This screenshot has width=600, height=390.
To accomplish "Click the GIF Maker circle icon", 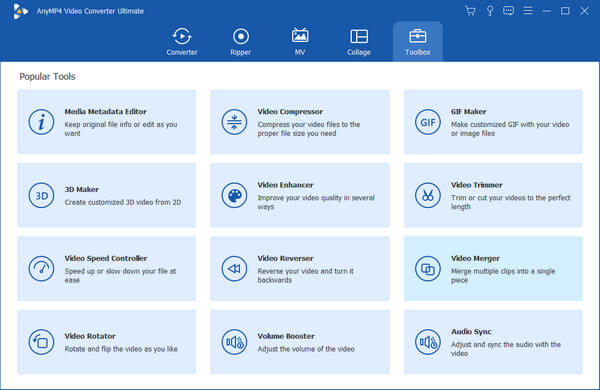I will 428,122.
